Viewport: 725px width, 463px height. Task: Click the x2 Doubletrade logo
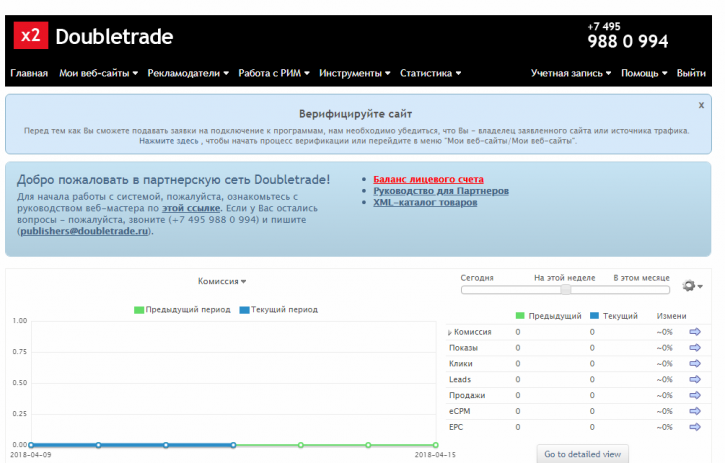(93, 36)
